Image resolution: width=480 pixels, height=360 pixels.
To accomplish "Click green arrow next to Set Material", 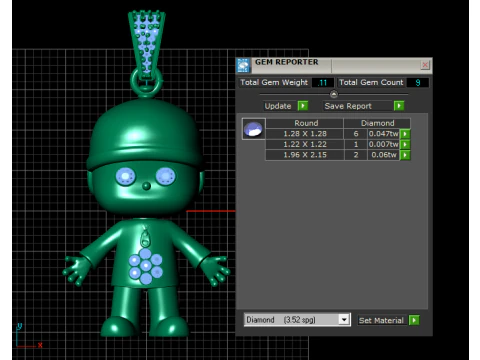I will (x=414, y=320).
